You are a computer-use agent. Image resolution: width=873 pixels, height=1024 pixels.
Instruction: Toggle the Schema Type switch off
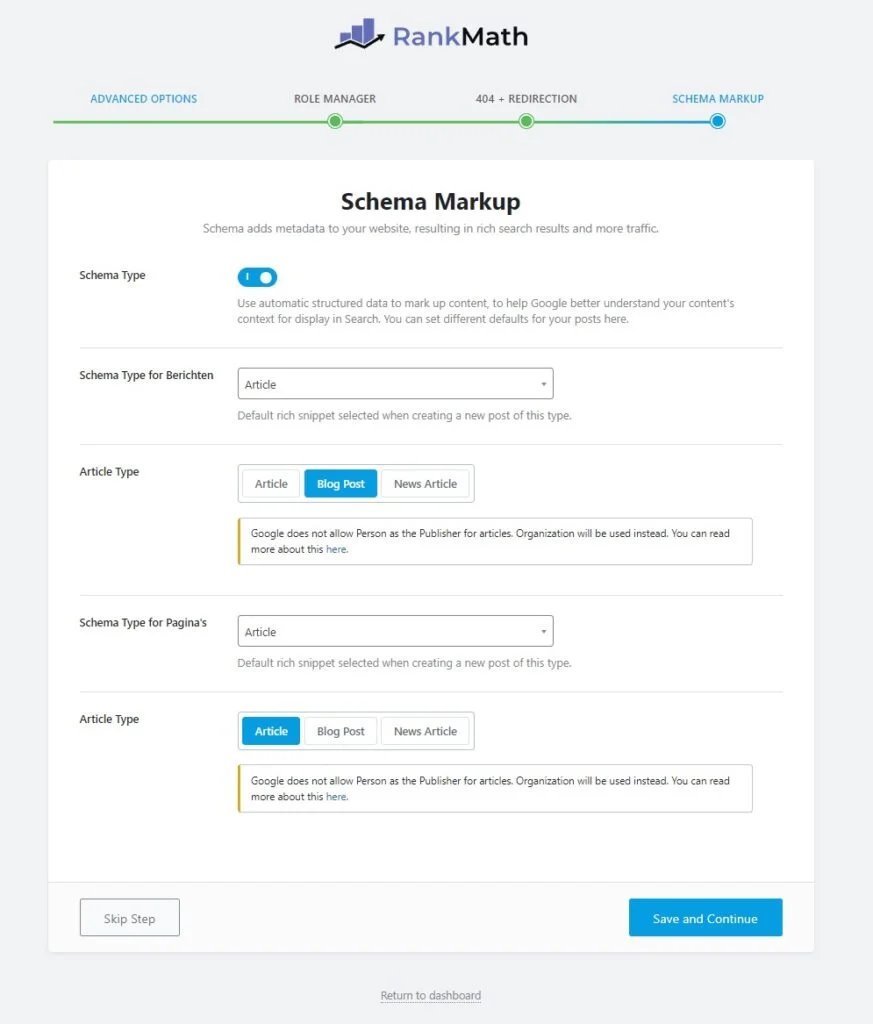pos(257,277)
